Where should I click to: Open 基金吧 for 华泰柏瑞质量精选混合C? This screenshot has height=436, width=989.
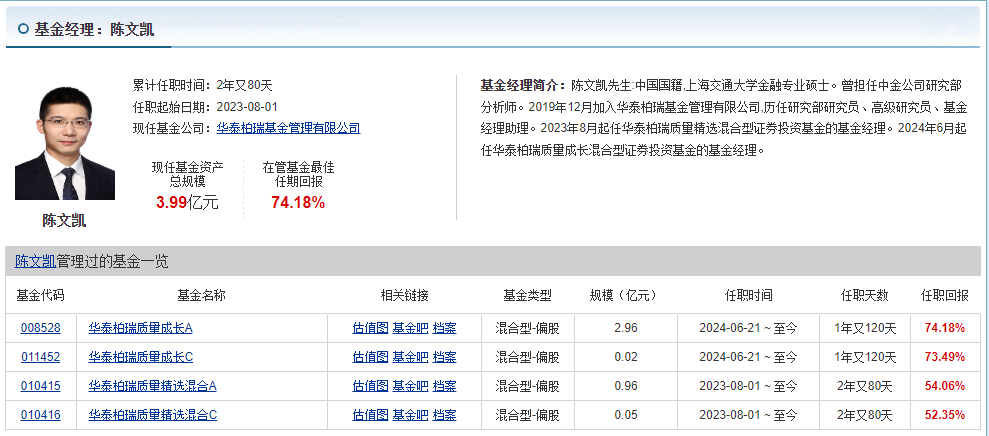410,415
